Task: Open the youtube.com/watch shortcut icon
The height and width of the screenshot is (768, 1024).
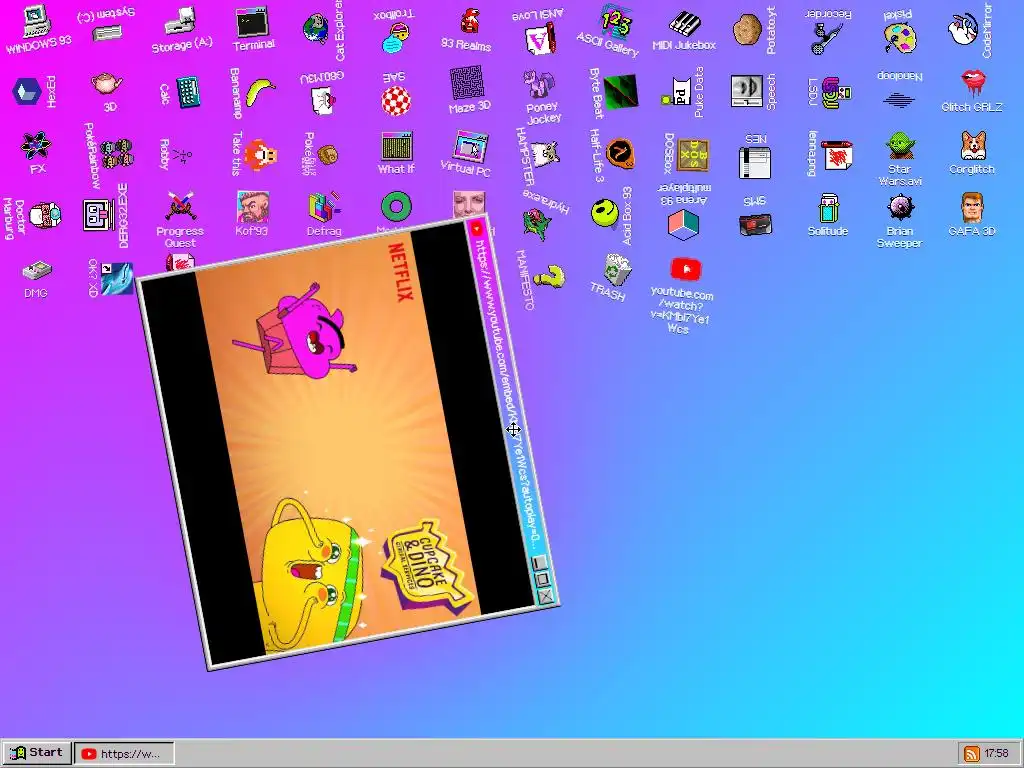Action: pos(685,269)
